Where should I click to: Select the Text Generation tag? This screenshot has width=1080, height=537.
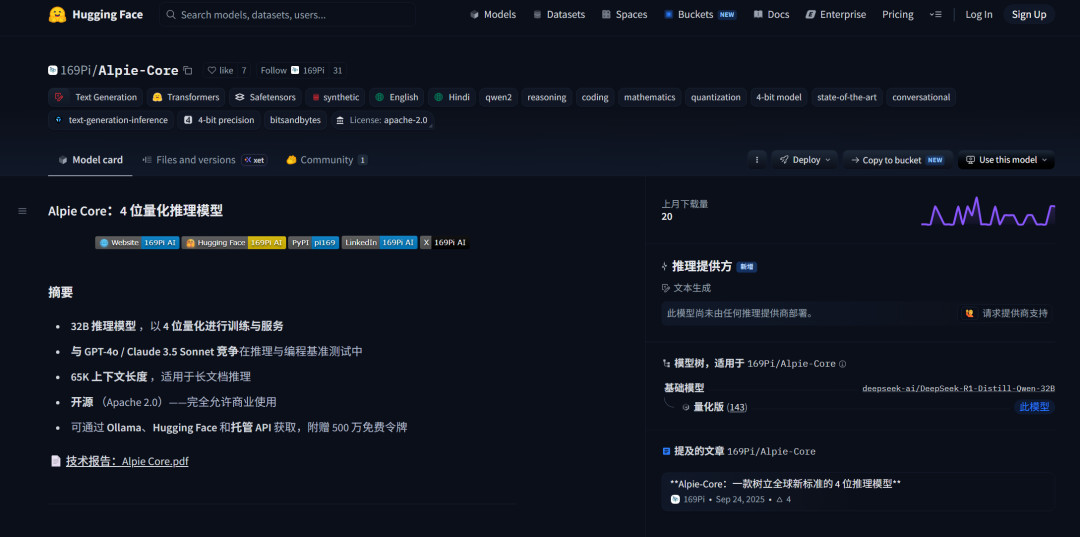(x=96, y=97)
